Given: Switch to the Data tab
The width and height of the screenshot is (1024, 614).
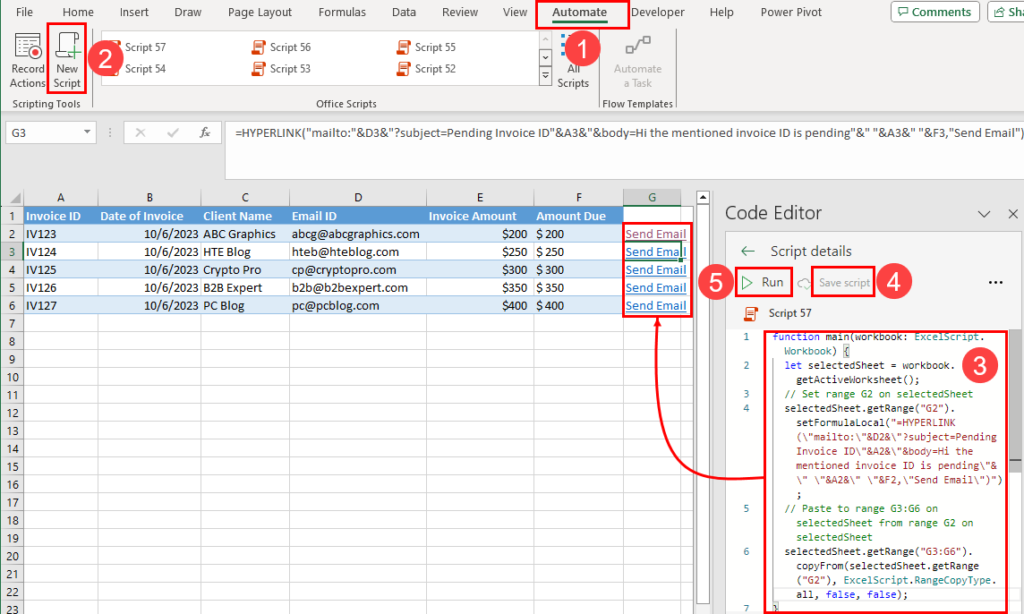Looking at the screenshot, I should coord(404,12).
